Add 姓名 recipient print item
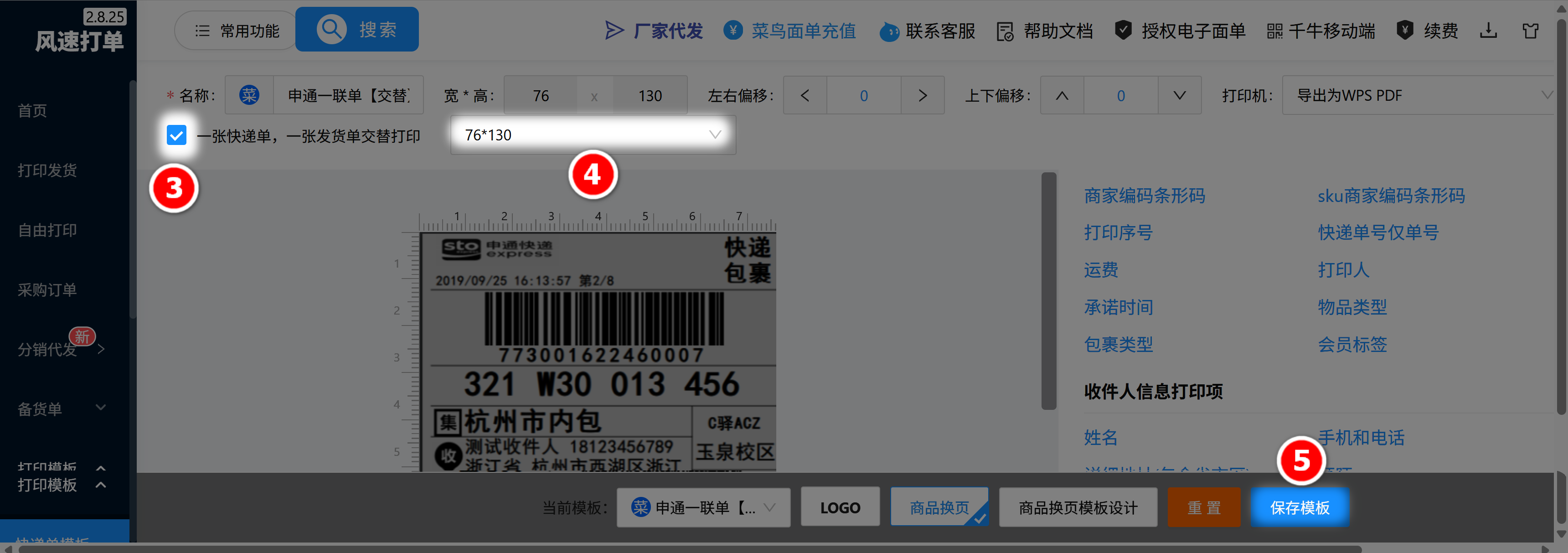The image size is (1568, 553). [x=1101, y=437]
